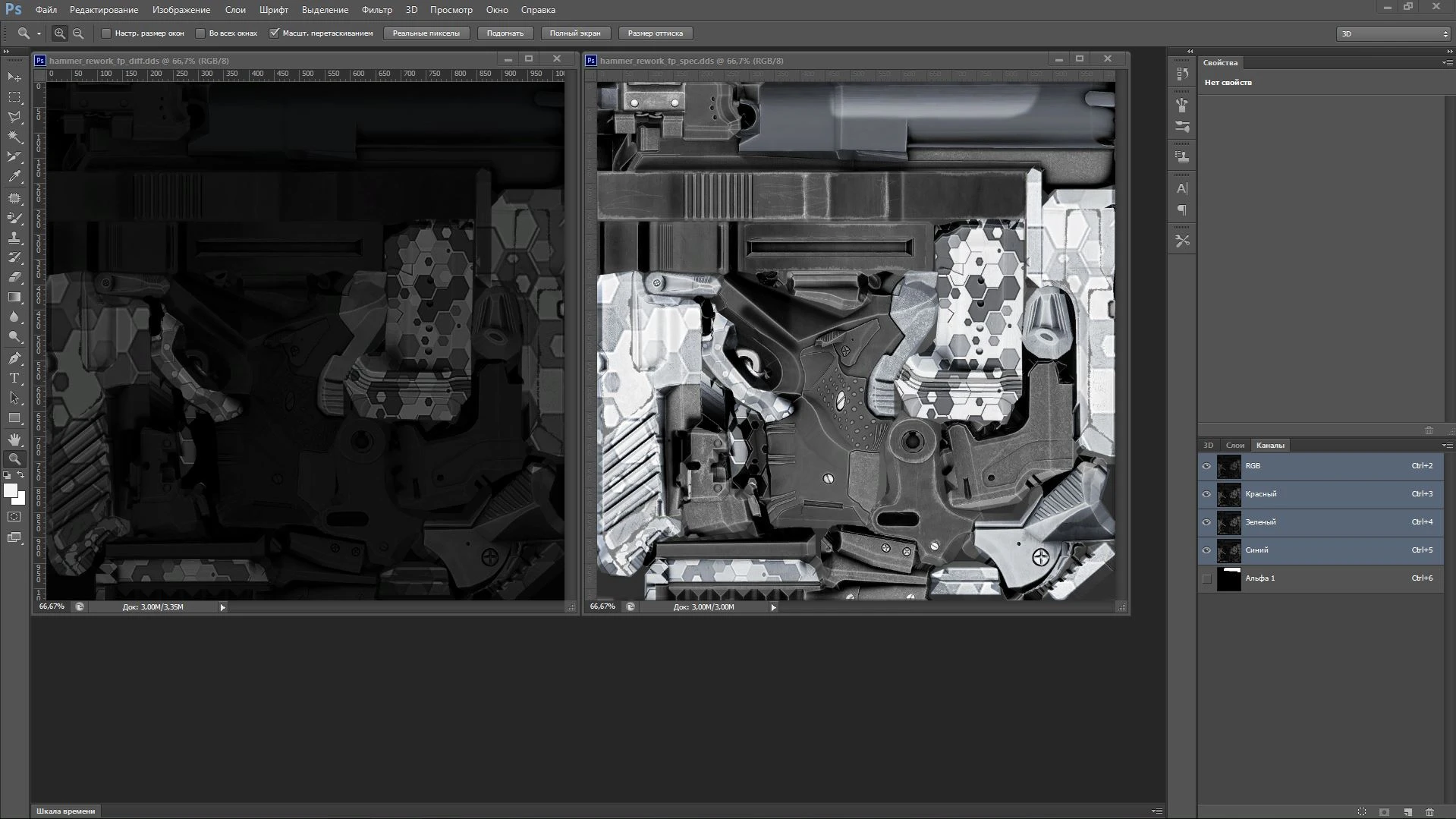Screen dimensions: 1456x819
Task: Select the Magic Wand tool
Action: pyautogui.click(x=14, y=137)
